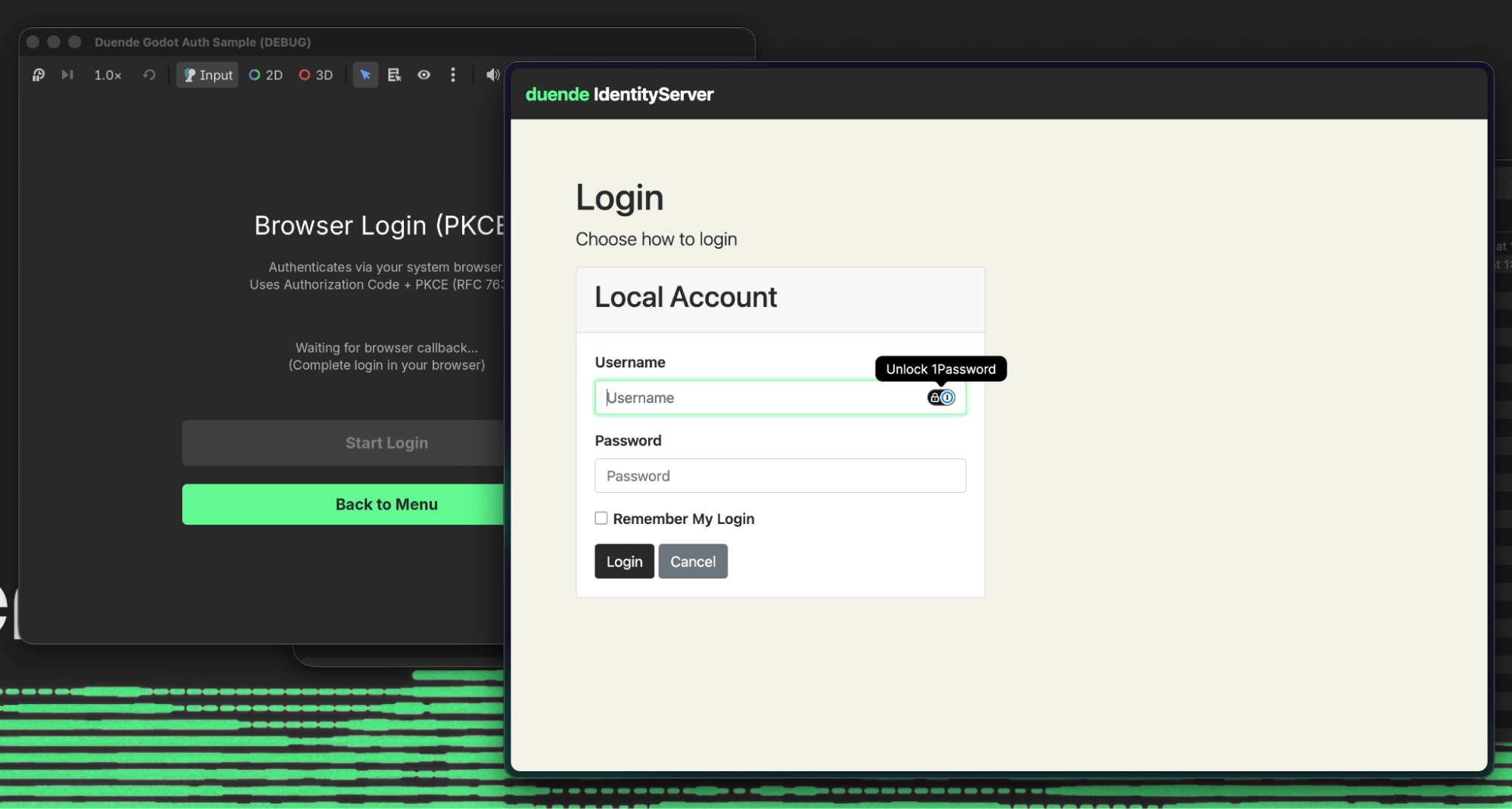Click the reset game speed icon
The image size is (1512, 809).
click(149, 75)
